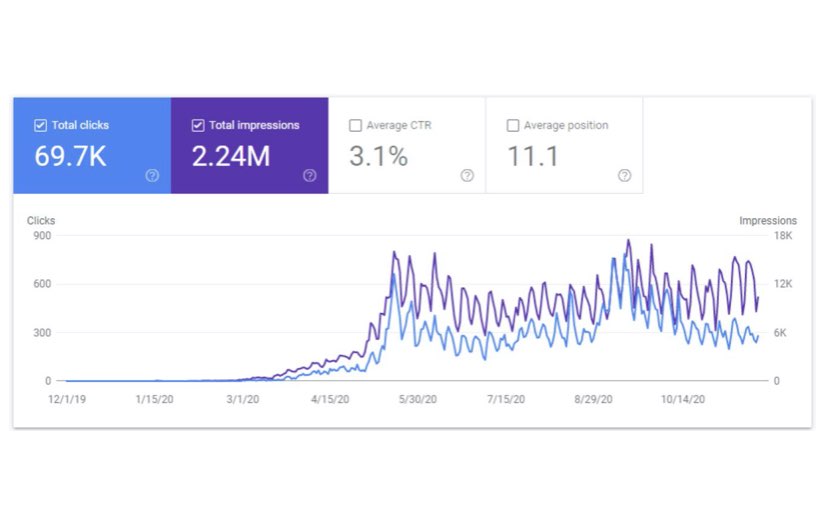The image size is (825, 525).
Task: Click the 18K impressions gridline label
Action: point(783,236)
